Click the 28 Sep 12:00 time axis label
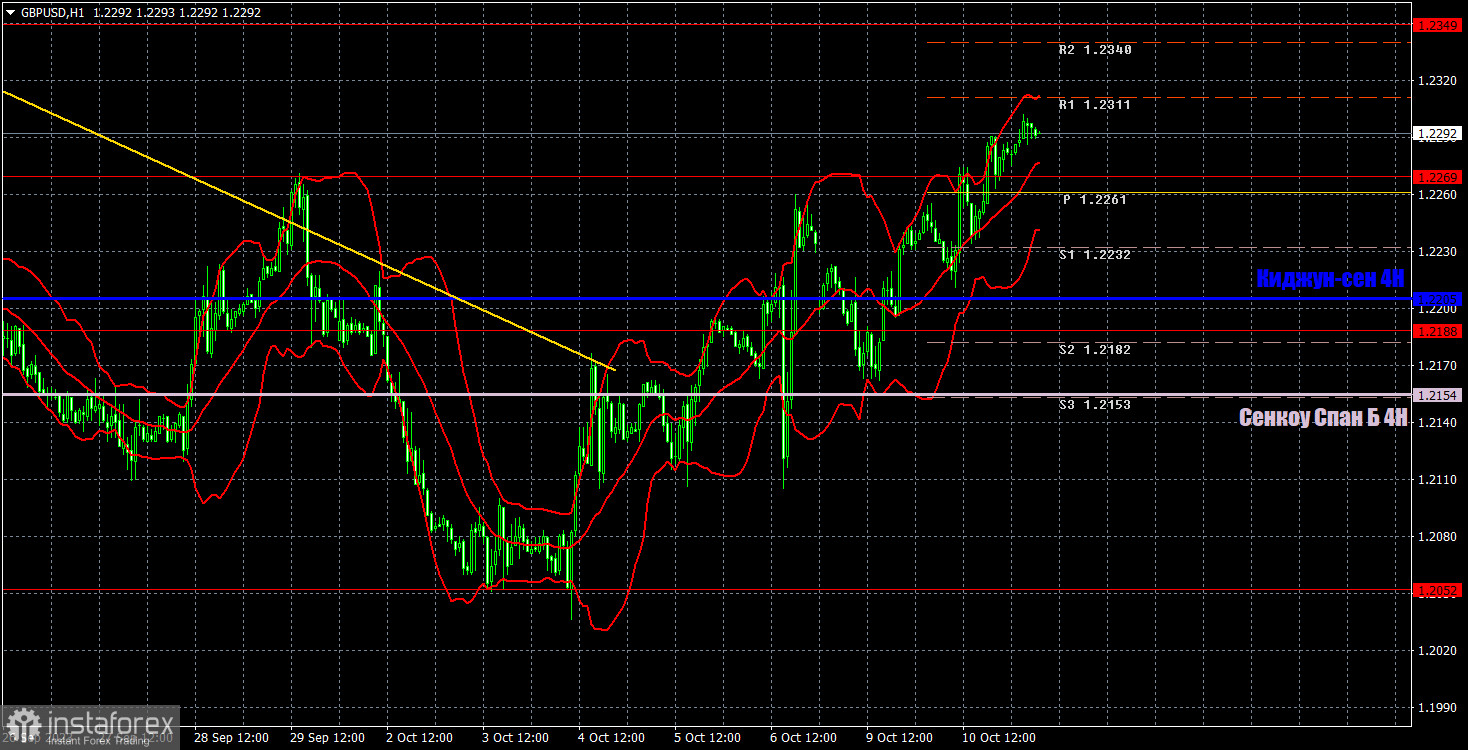Viewport: 1468px width, 750px height. 232,739
